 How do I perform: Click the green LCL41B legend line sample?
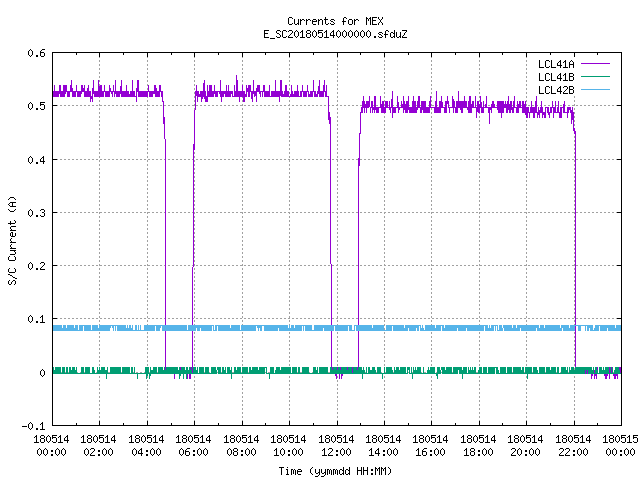click(595, 77)
